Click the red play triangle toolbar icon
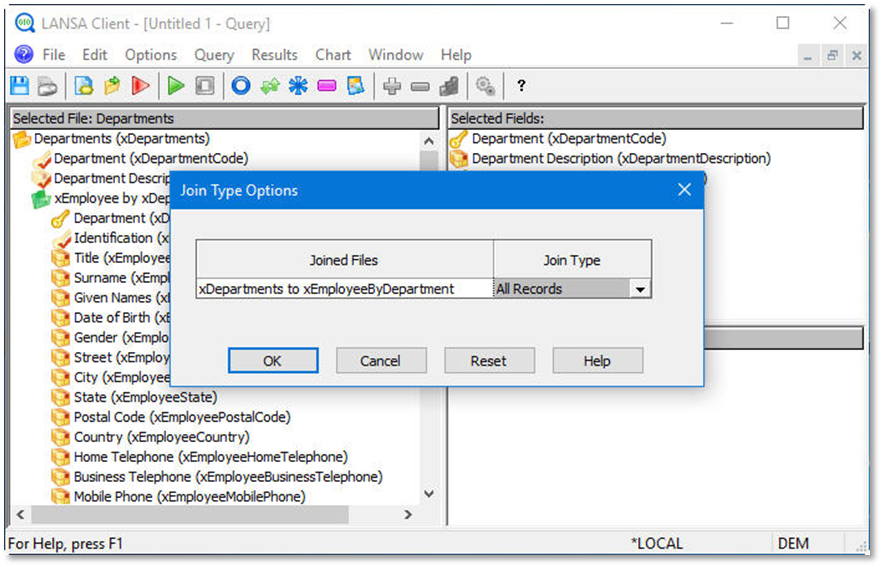This screenshot has width=882, height=567. tap(140, 86)
